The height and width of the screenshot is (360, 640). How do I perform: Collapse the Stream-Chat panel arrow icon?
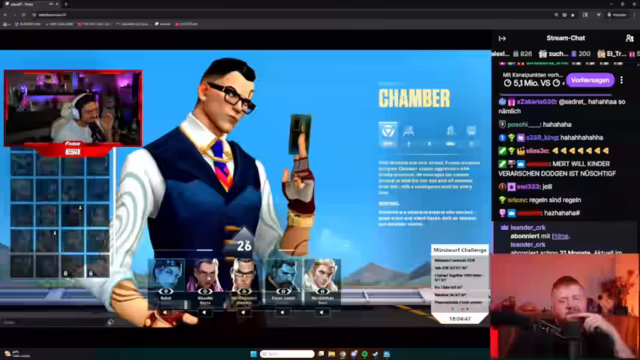502,38
